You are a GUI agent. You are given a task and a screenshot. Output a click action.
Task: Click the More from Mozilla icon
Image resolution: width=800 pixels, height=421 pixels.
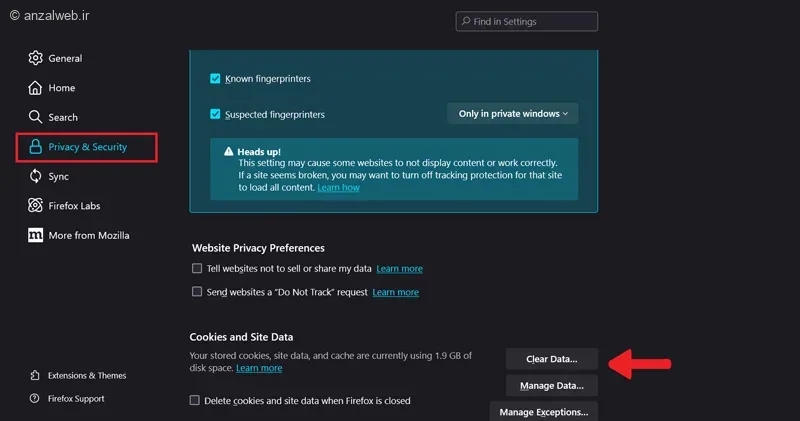point(36,235)
